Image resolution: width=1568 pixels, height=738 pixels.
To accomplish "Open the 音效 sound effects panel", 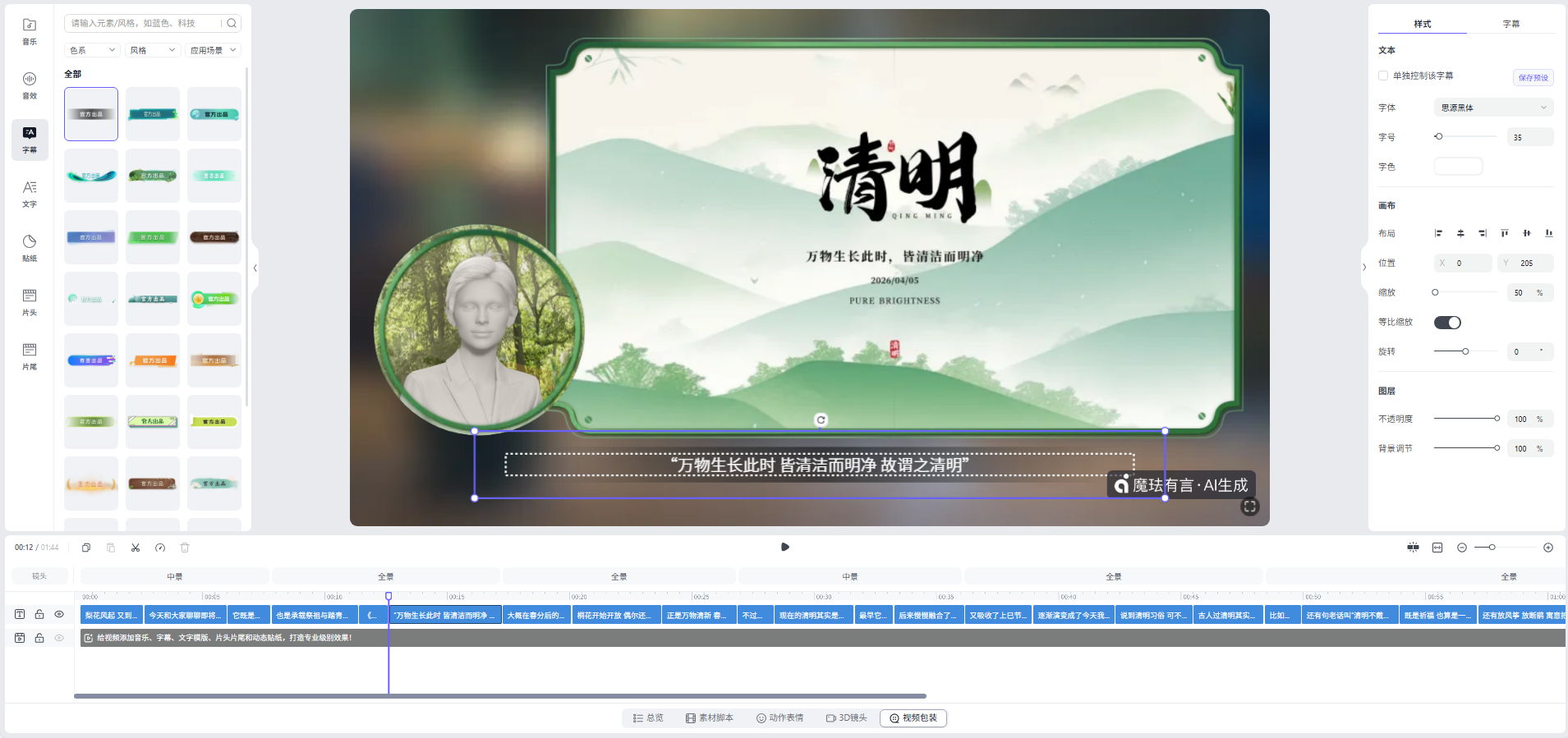I will point(30,85).
